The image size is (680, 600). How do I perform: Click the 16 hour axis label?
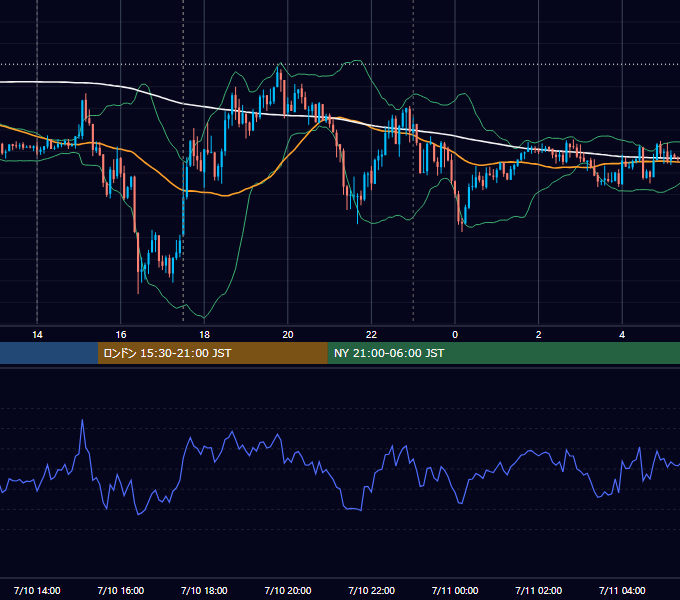[121, 335]
